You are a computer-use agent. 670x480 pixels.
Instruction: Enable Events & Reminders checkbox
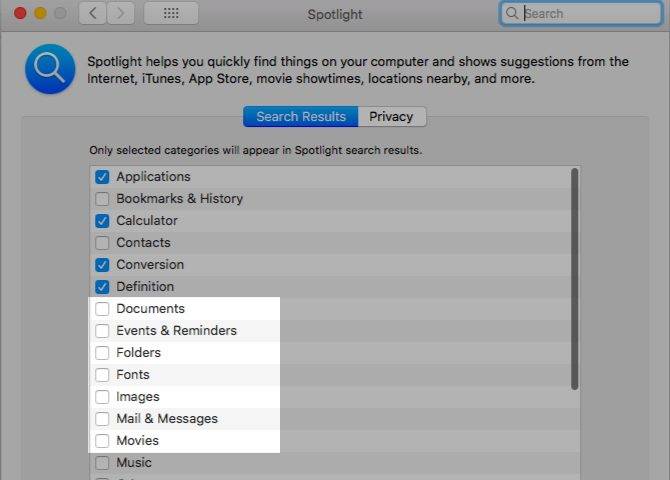pos(102,331)
